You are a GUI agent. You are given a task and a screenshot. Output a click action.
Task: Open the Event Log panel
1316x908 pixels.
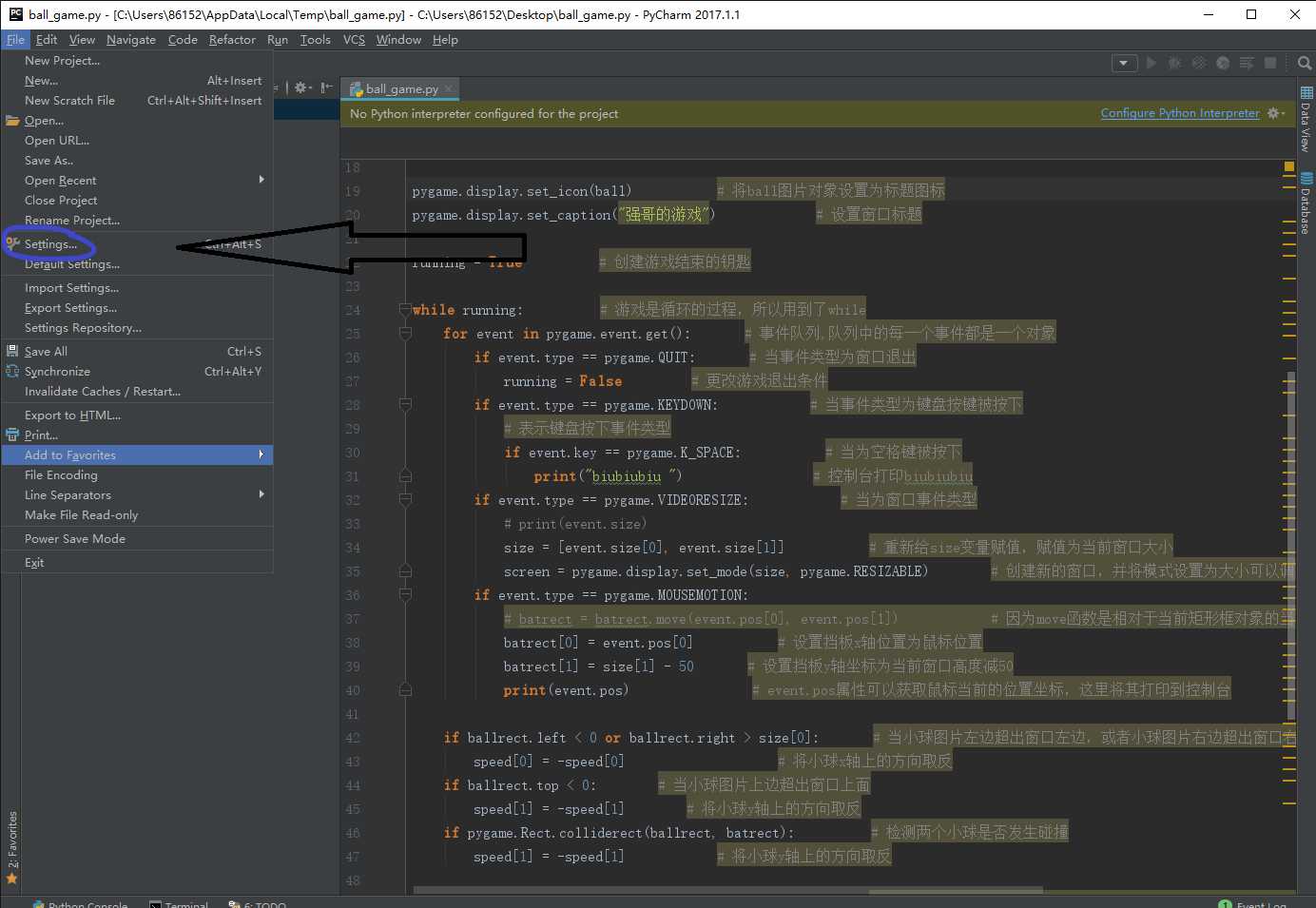[1253, 904]
